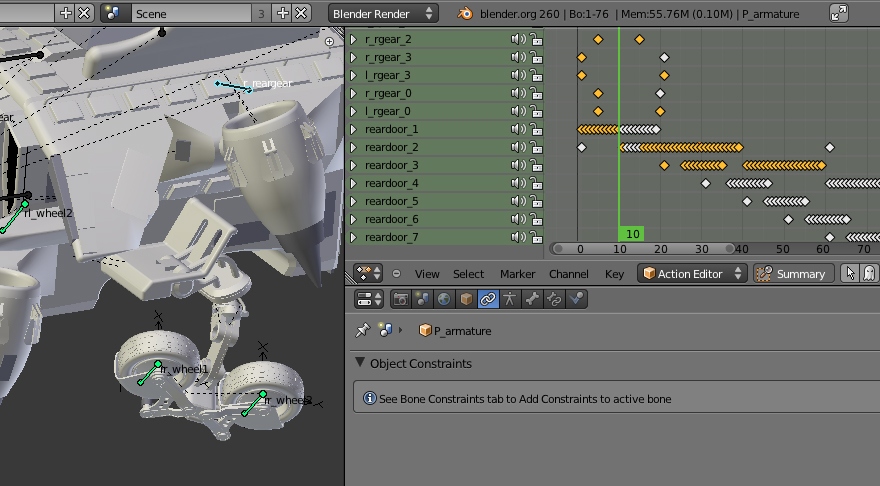Click the r_reargear bone label in viewport

(268, 84)
